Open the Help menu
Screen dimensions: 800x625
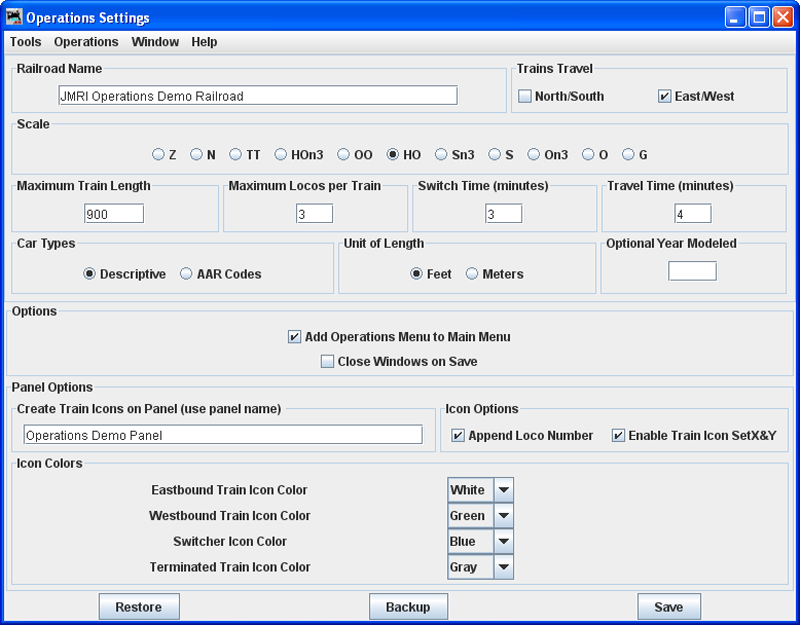[204, 42]
